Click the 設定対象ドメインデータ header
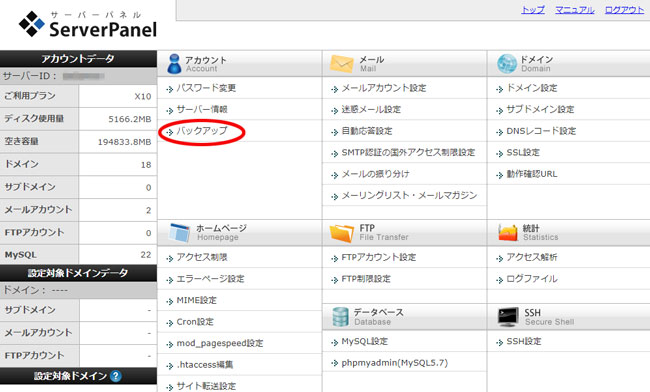 (x=78, y=273)
